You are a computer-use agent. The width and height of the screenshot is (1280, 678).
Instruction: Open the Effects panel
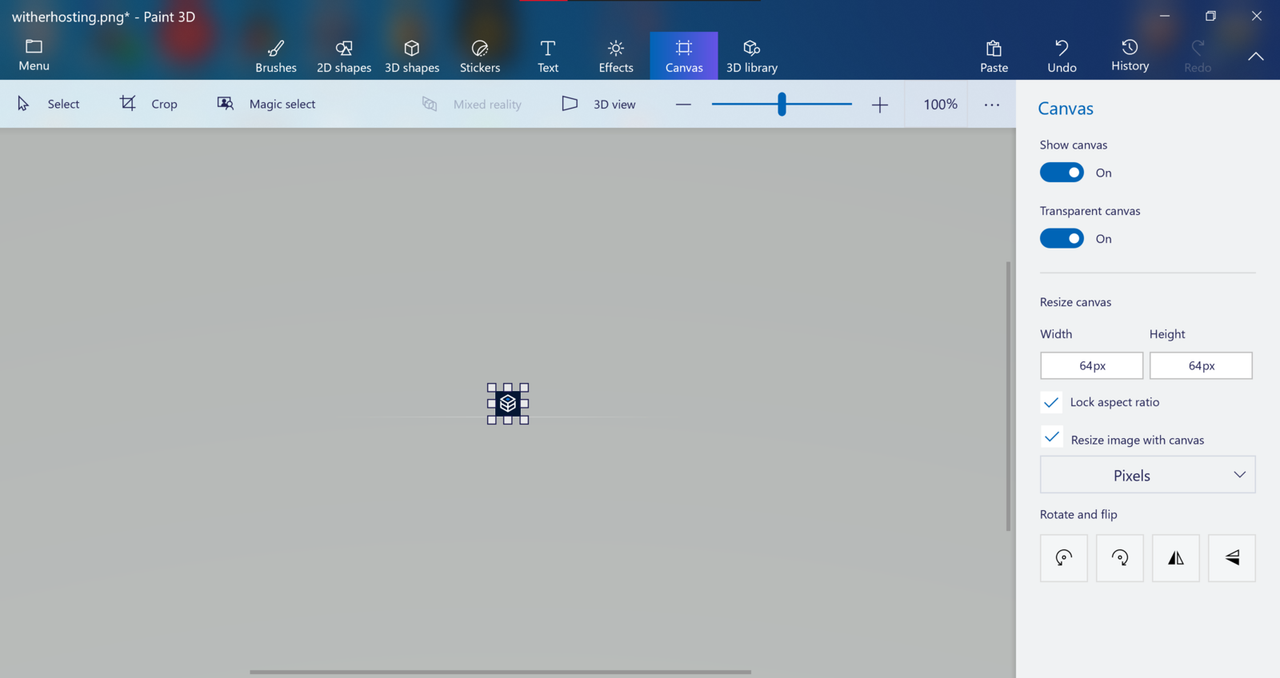coord(616,56)
